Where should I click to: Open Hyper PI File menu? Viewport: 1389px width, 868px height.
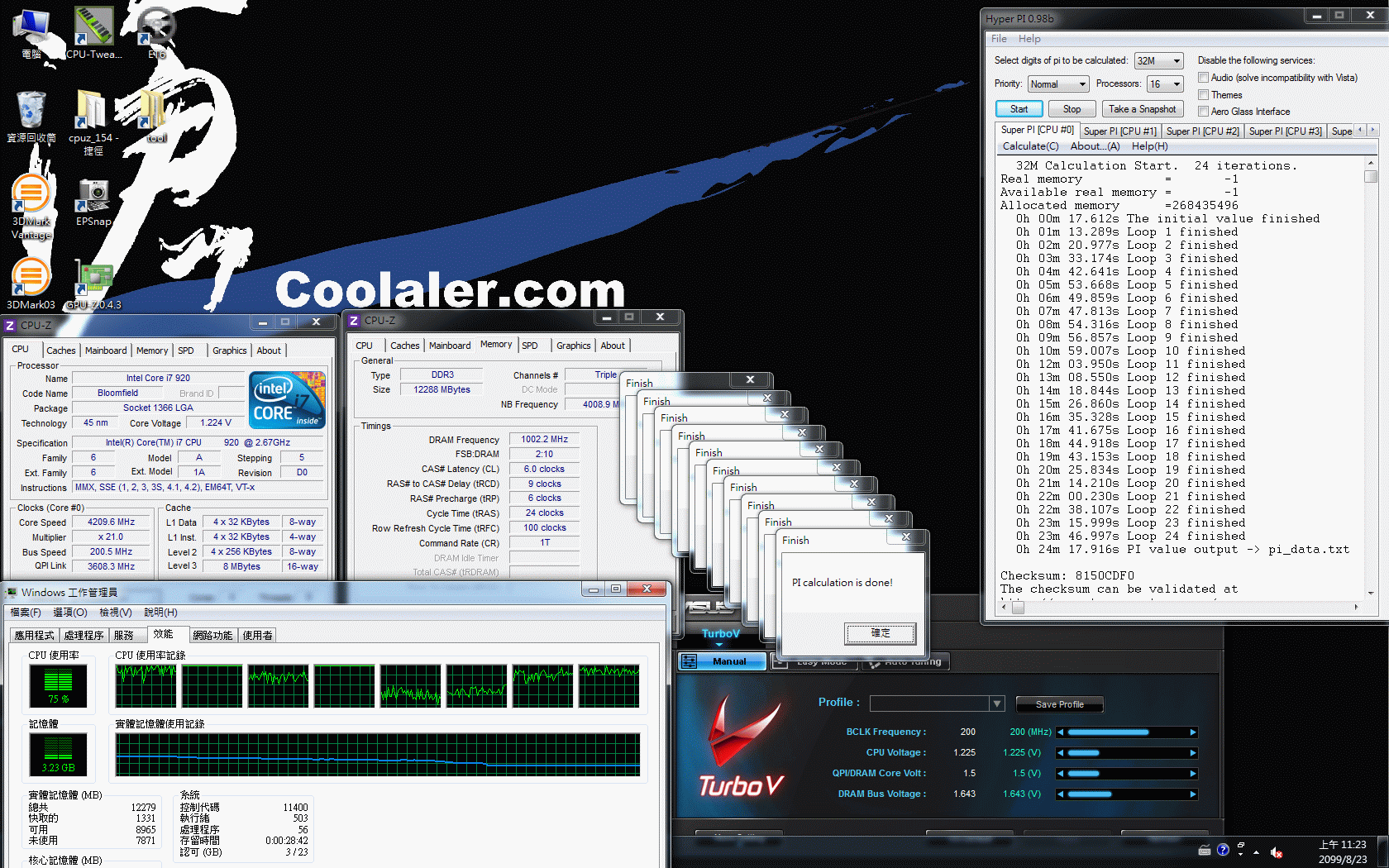pos(999,39)
